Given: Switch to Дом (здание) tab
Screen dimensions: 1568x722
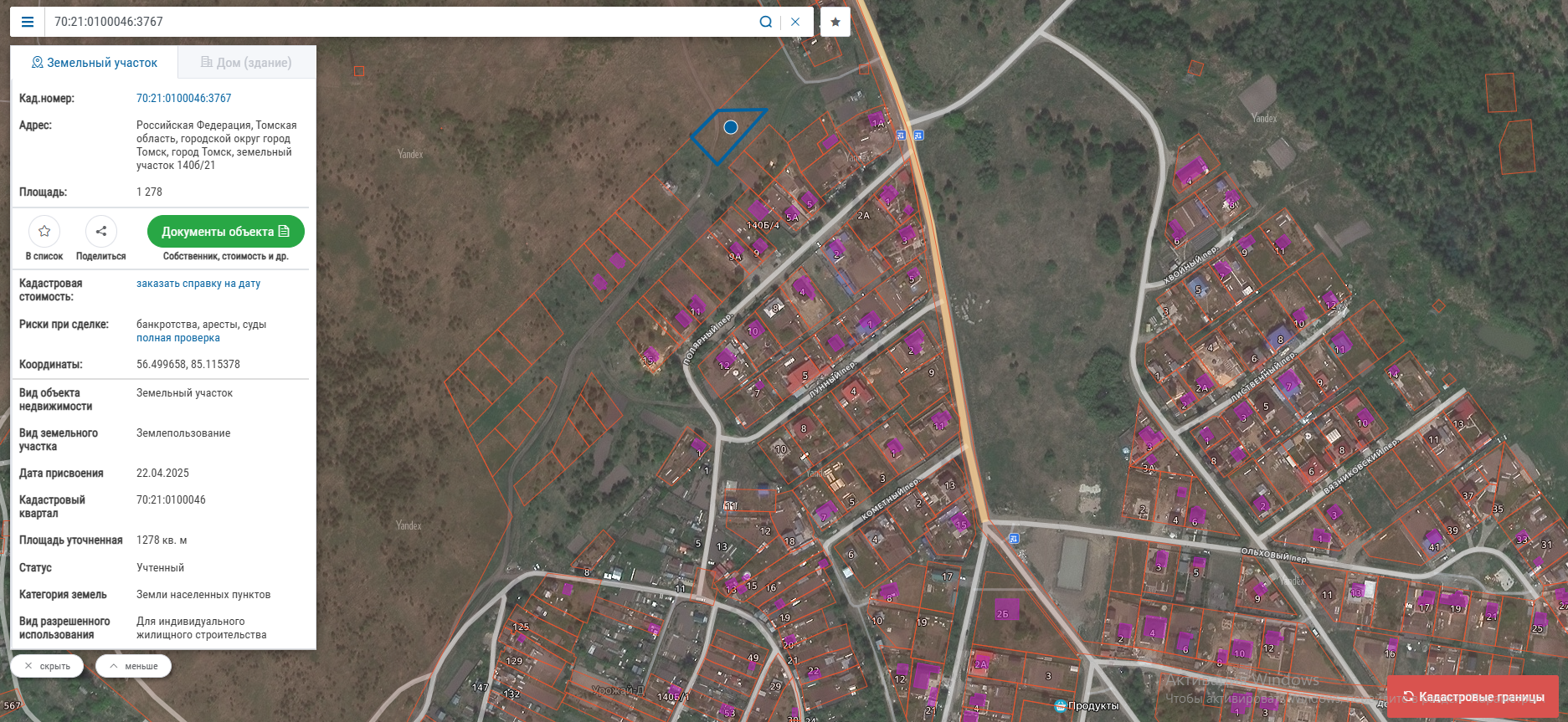Looking at the screenshot, I should [246, 63].
